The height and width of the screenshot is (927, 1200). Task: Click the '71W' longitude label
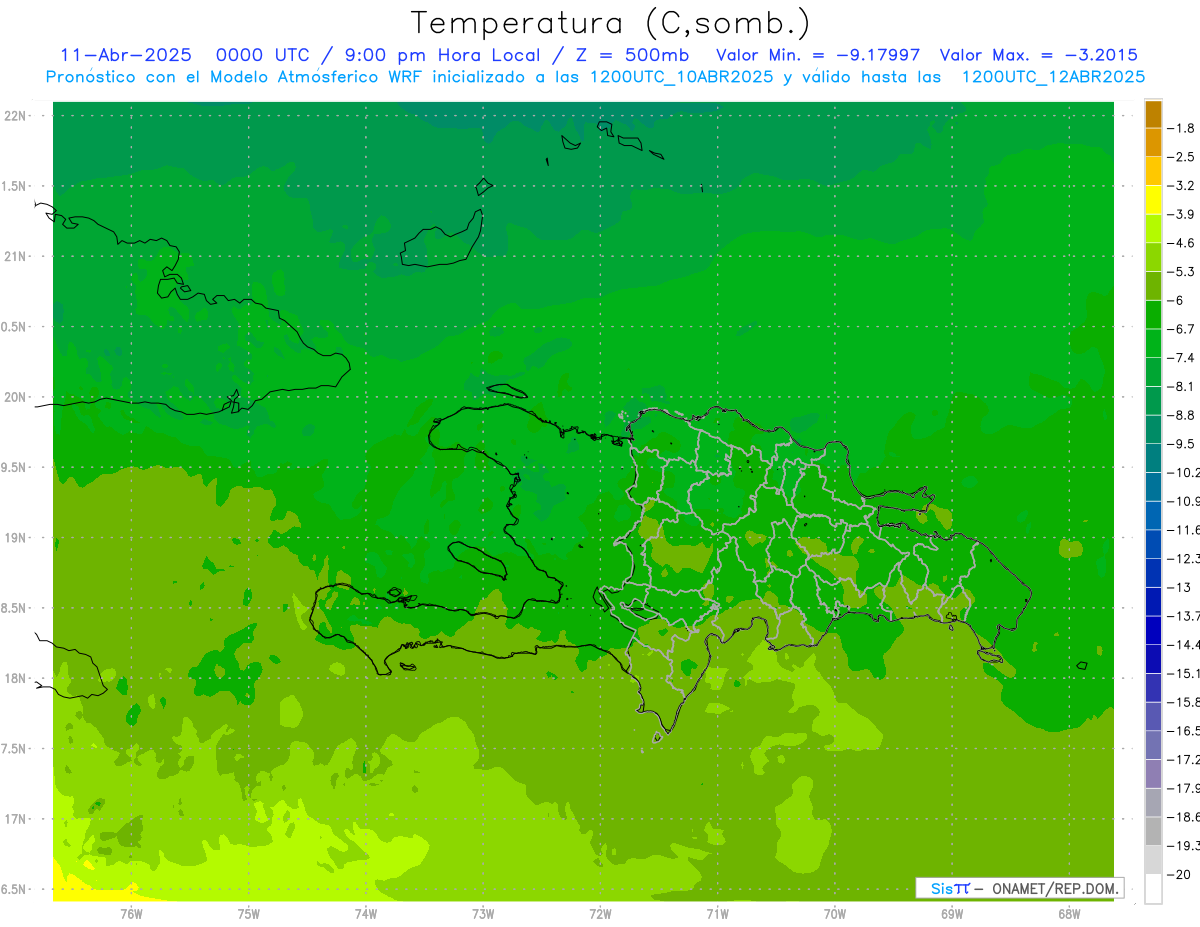coord(717,913)
